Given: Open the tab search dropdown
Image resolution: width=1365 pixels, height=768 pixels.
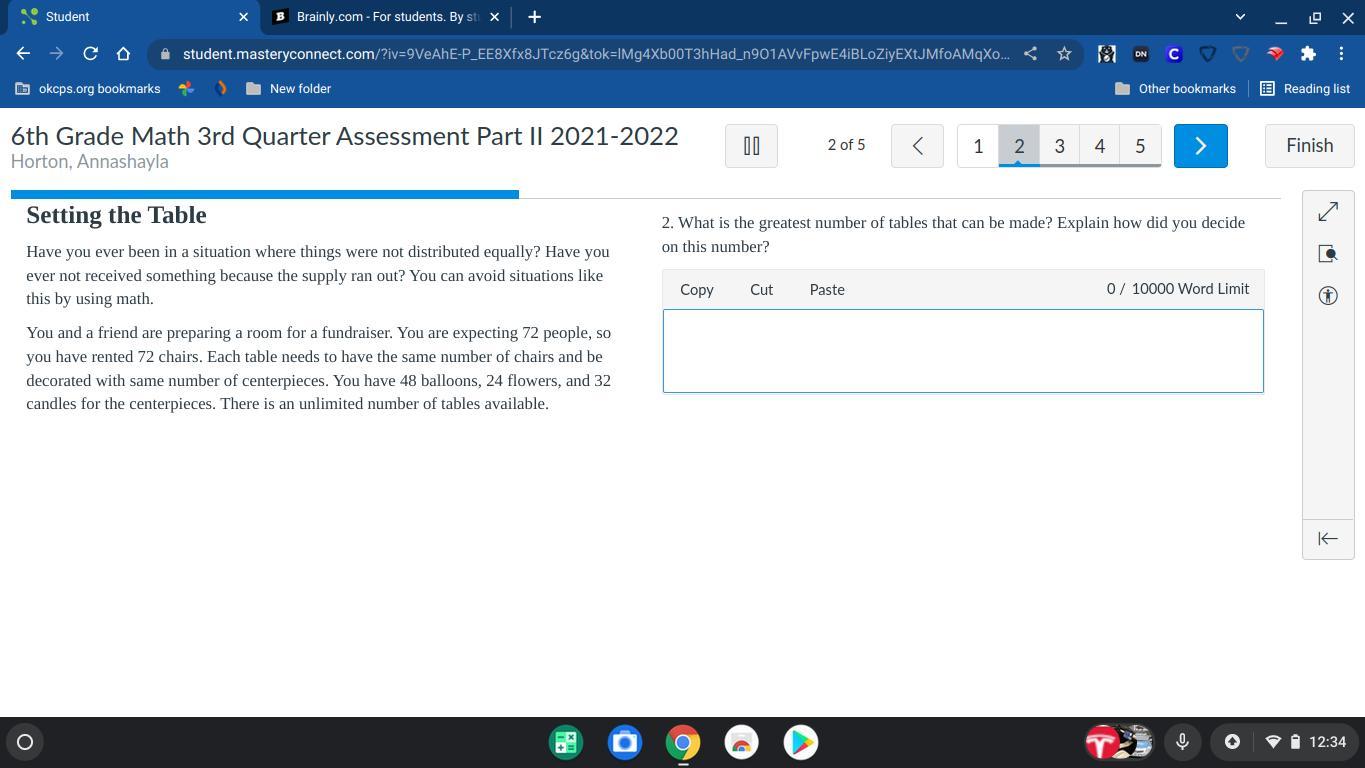Looking at the screenshot, I should tap(1240, 17).
